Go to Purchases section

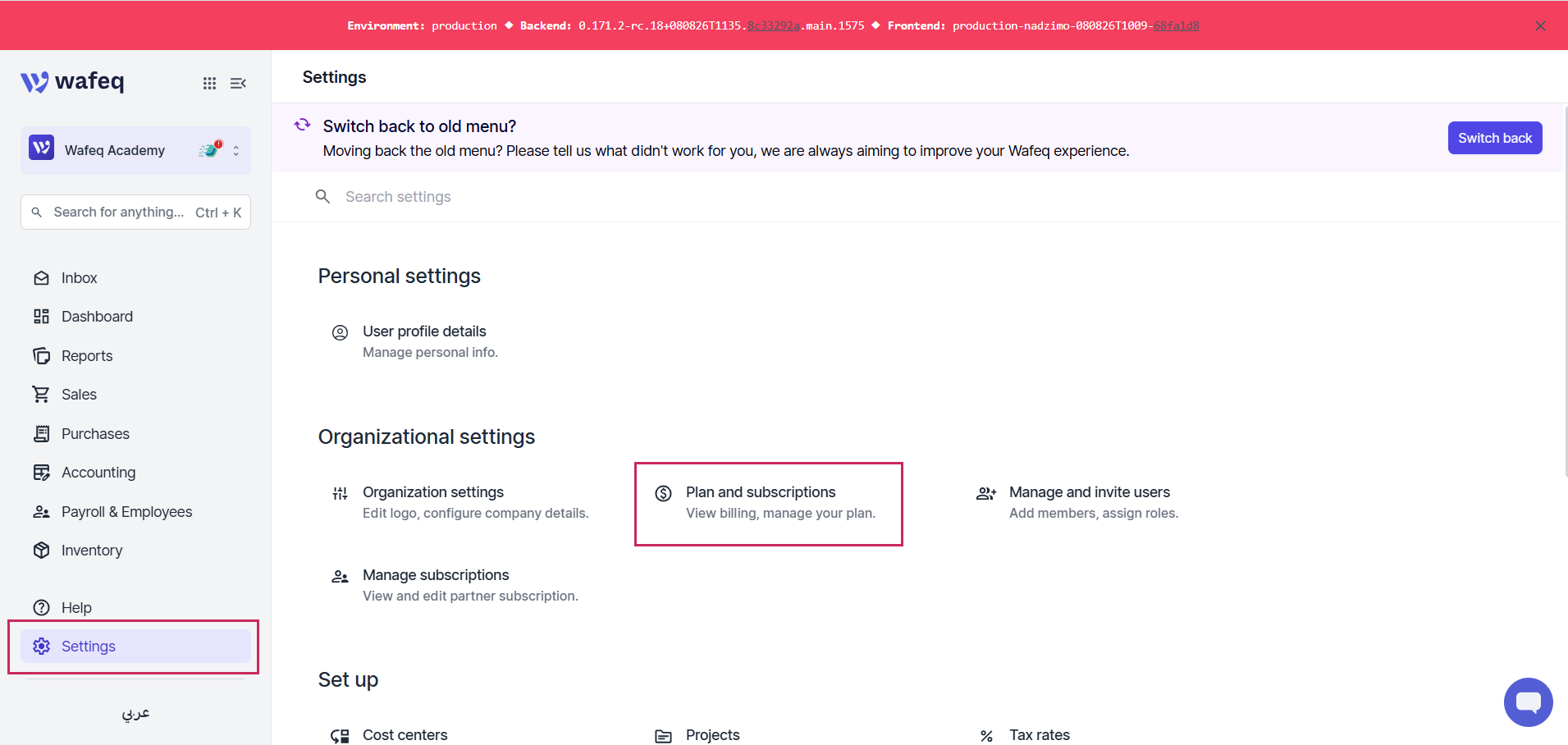tap(95, 434)
